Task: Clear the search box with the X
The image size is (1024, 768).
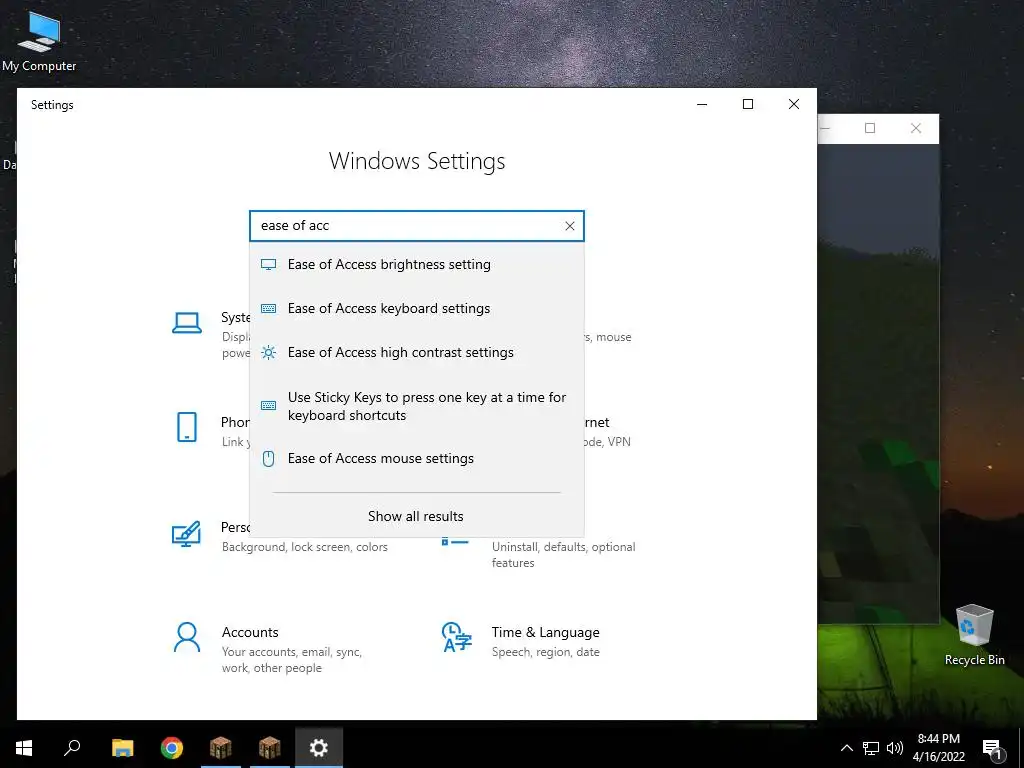Action: click(x=569, y=226)
